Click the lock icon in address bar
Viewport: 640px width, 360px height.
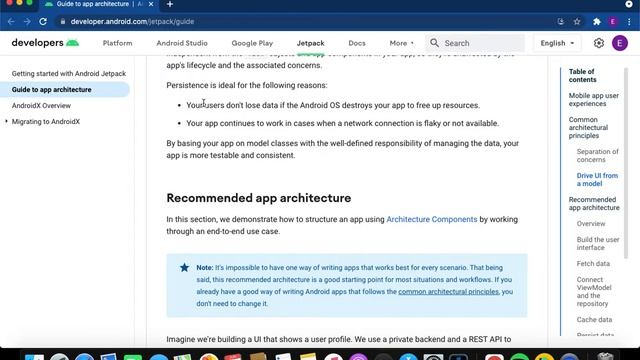[62, 22]
